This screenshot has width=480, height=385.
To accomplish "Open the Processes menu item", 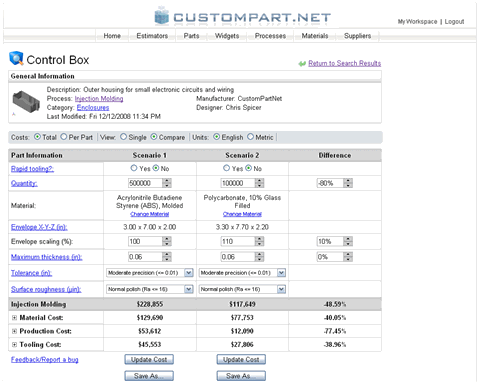I will pyautogui.click(x=270, y=36).
